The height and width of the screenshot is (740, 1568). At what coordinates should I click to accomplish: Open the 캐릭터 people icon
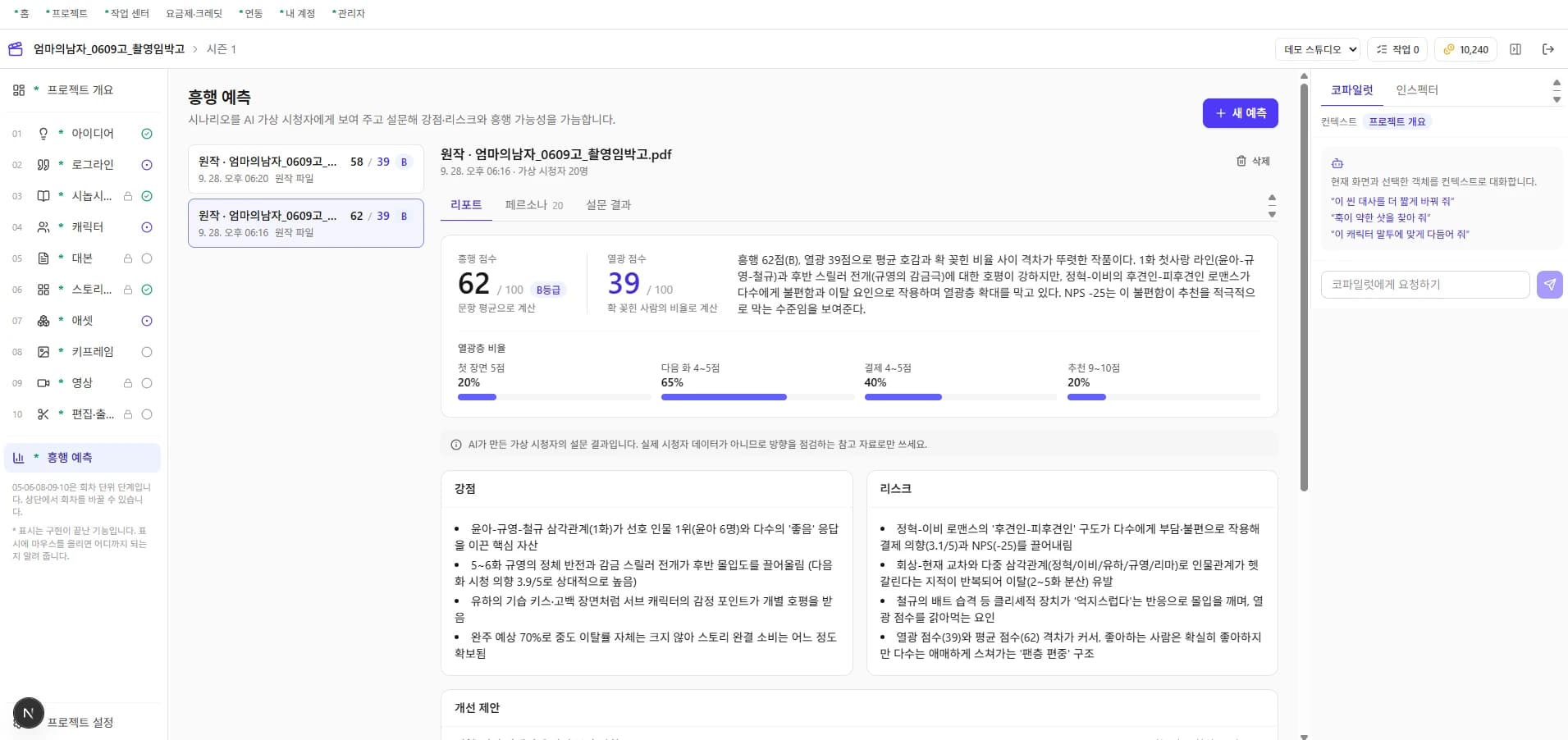point(43,227)
